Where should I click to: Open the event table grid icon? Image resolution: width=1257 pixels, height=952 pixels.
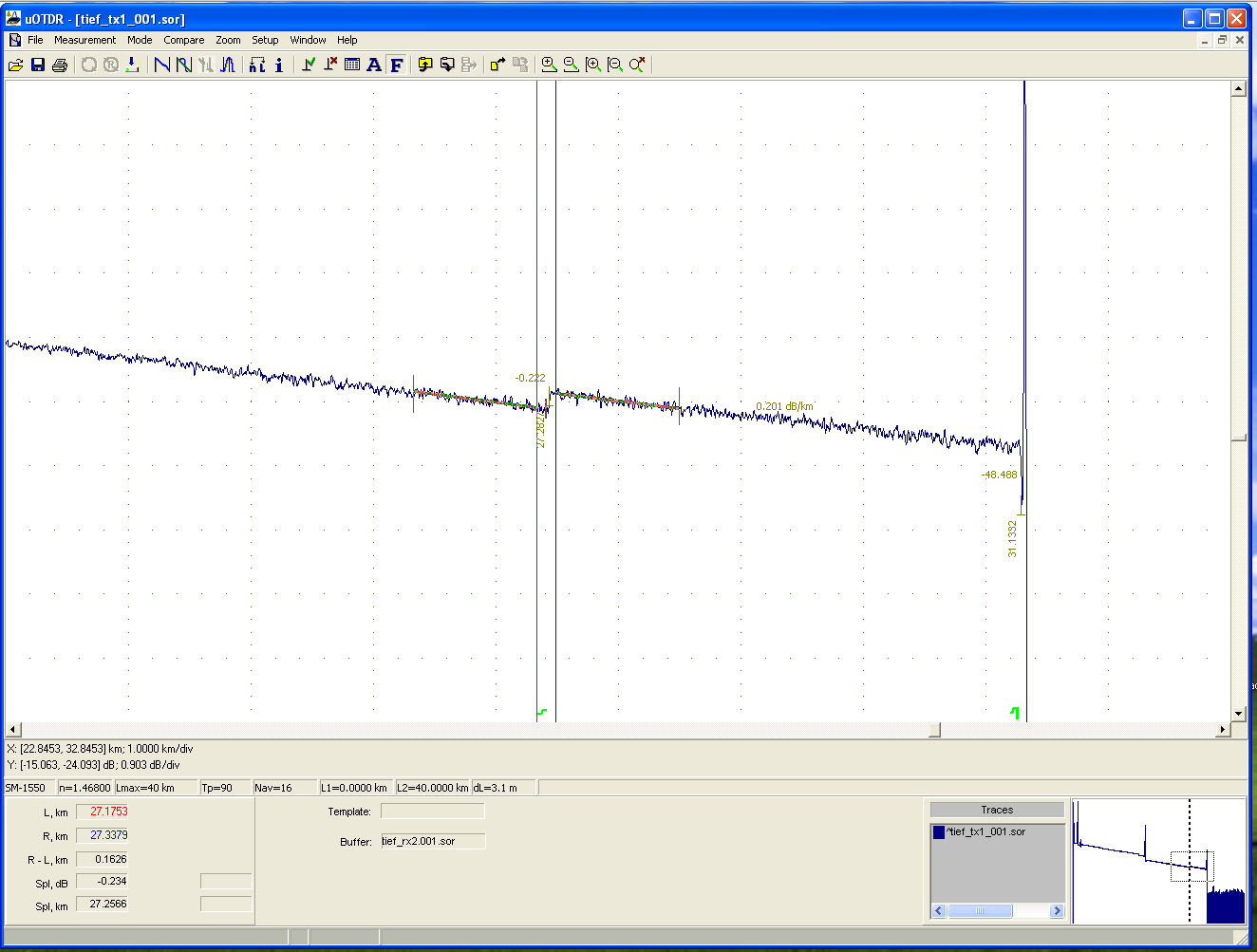pos(352,65)
